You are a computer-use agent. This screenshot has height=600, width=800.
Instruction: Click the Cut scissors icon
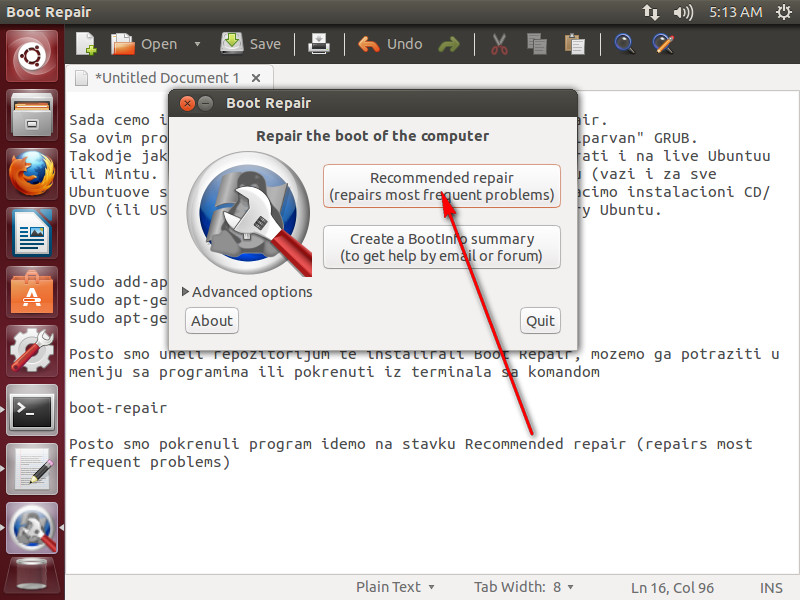499,44
